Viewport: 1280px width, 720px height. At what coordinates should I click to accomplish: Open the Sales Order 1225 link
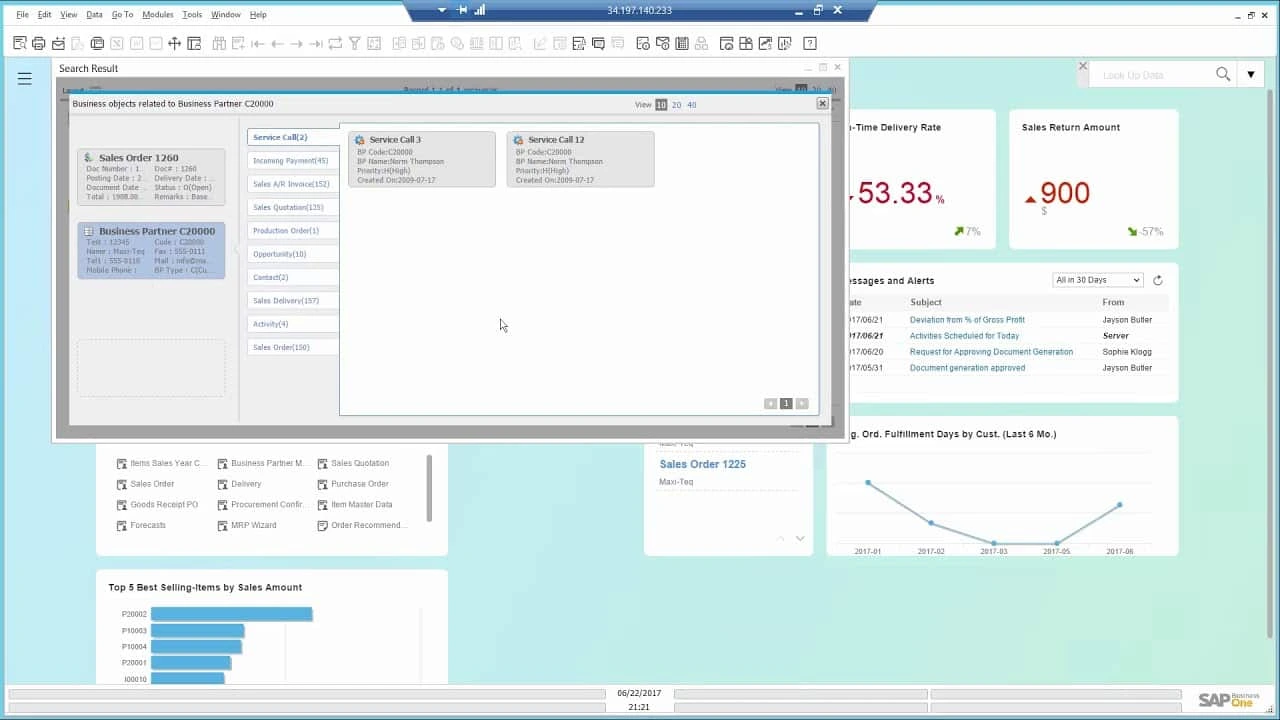tap(702, 464)
